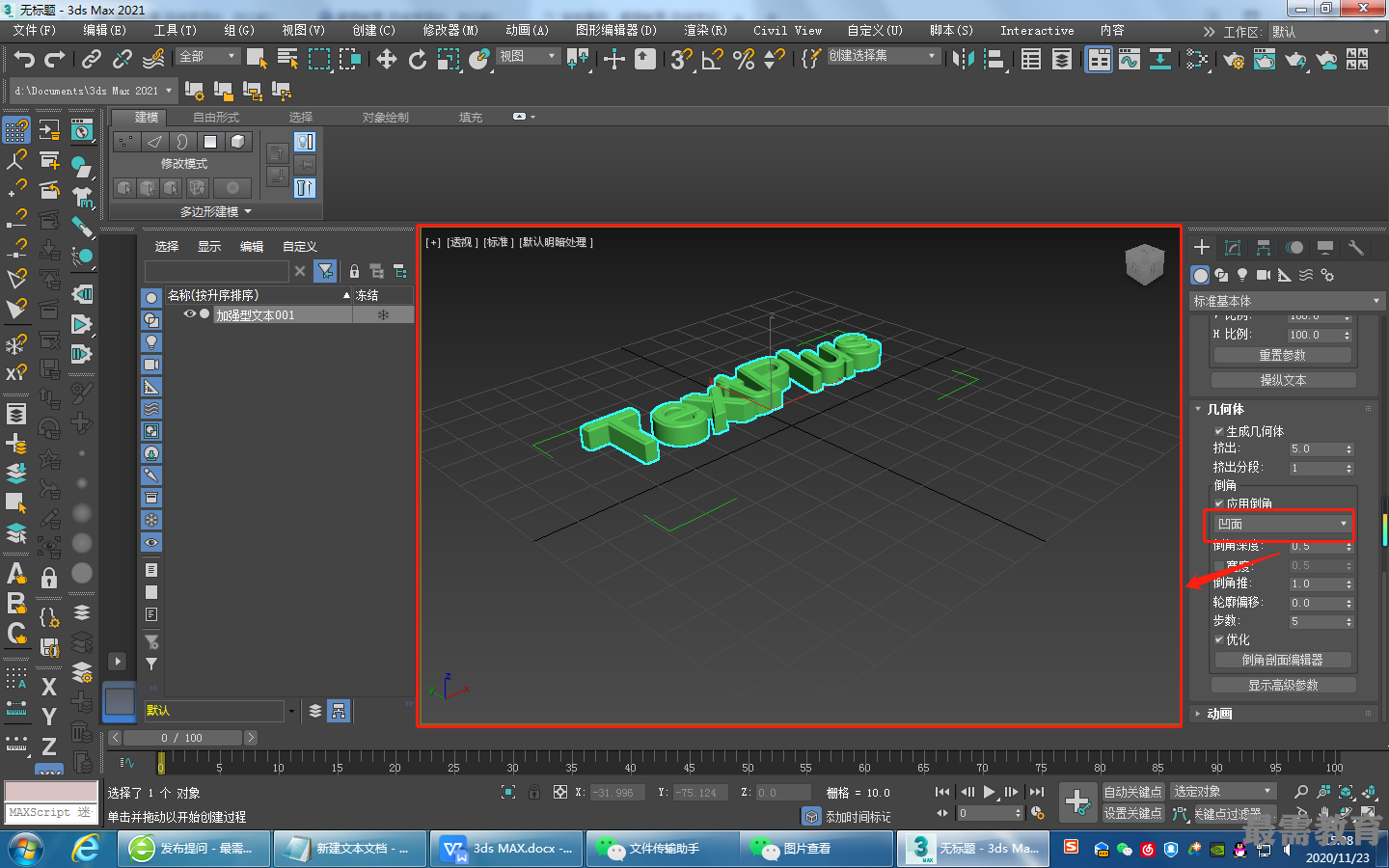Toggle freeze column for 加强型文本001
Screen dimensions: 1389x868
(383, 315)
